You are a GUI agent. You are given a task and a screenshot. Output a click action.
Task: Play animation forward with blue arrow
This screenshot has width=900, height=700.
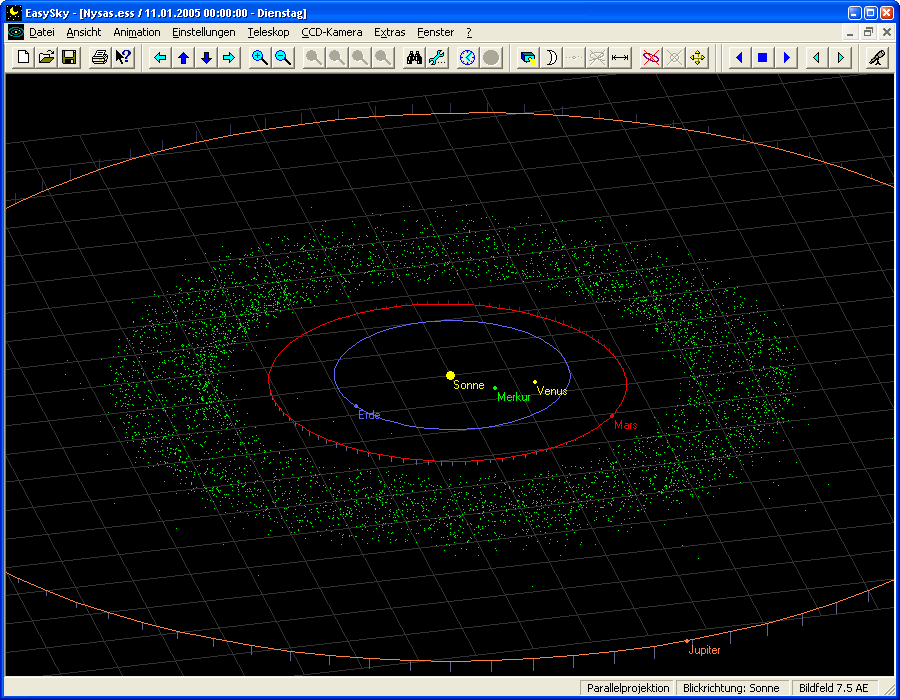786,58
